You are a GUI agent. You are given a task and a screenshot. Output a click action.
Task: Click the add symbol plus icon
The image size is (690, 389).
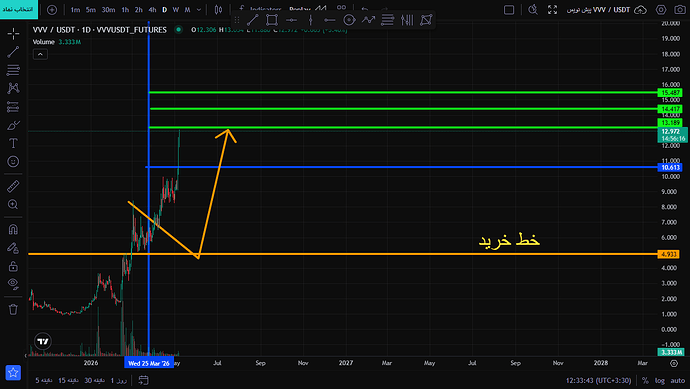pyautogui.click(x=52, y=10)
